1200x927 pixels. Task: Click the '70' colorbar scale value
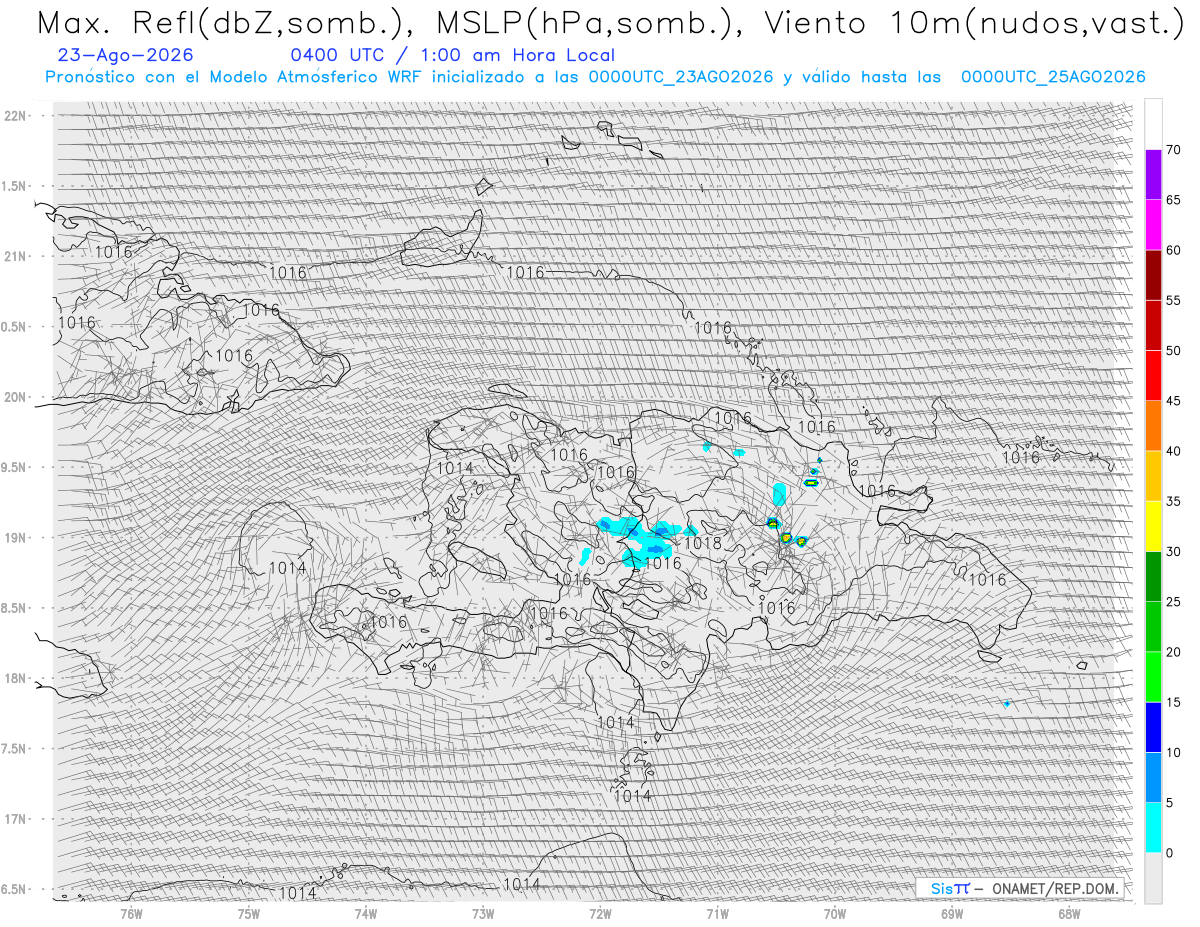(x=1173, y=150)
